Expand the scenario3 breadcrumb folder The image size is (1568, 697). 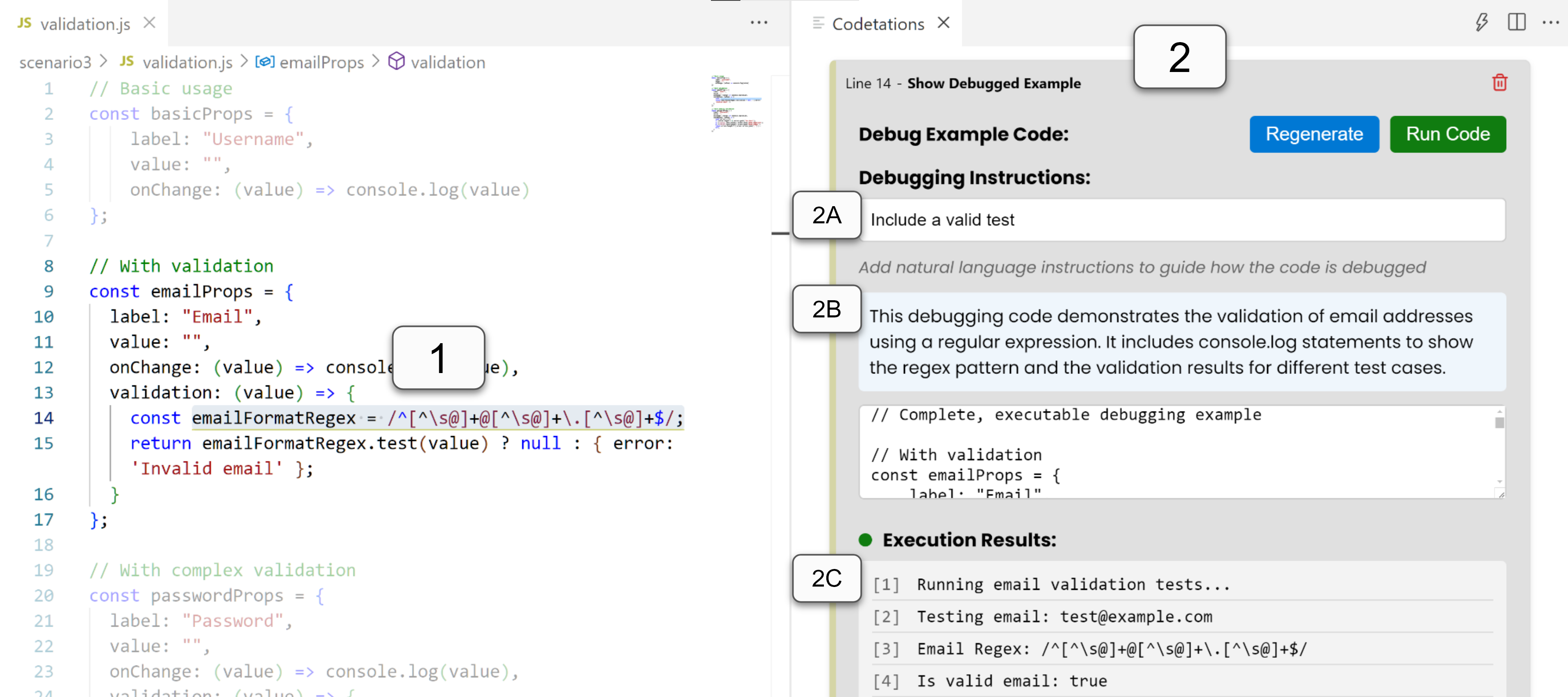55,62
